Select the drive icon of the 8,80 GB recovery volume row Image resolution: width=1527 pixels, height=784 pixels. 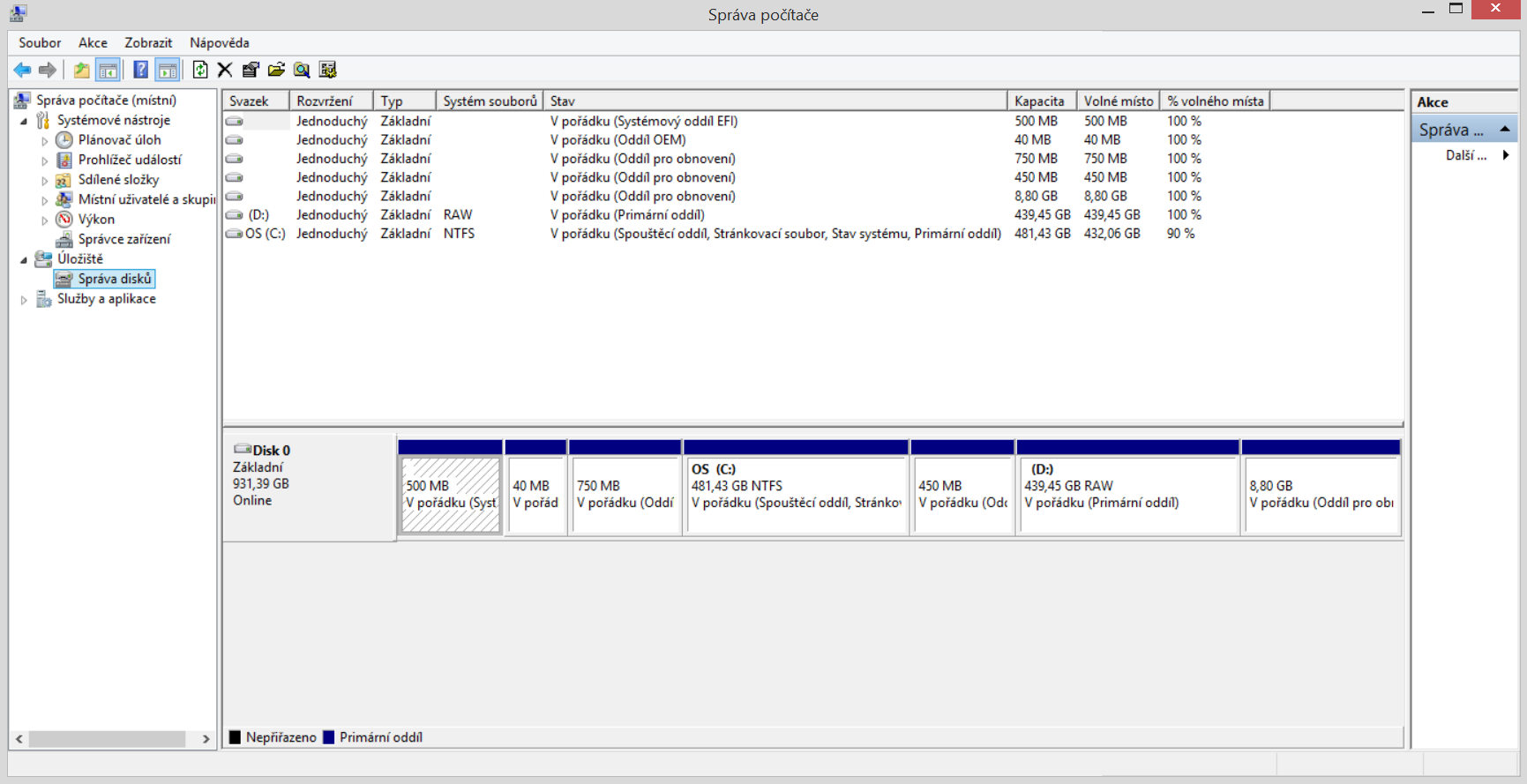234,196
